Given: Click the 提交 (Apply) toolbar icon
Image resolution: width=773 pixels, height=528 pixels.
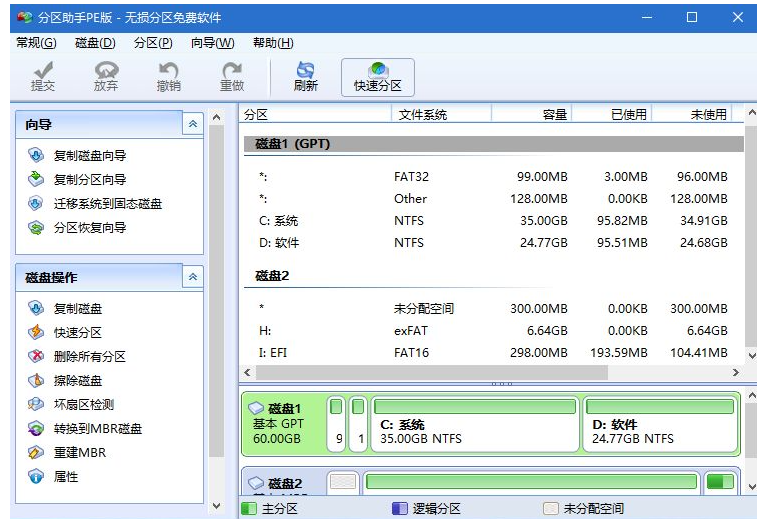Looking at the screenshot, I should 42,76.
